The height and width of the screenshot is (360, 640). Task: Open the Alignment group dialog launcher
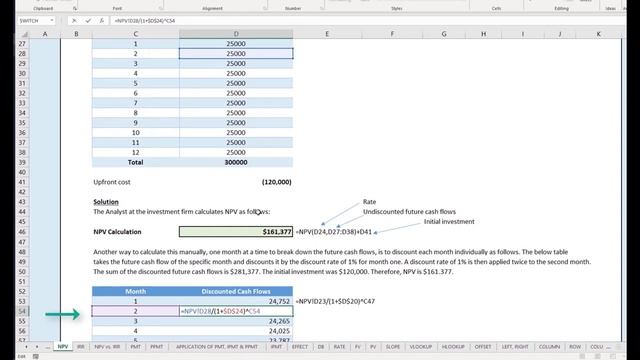[x=265, y=8]
